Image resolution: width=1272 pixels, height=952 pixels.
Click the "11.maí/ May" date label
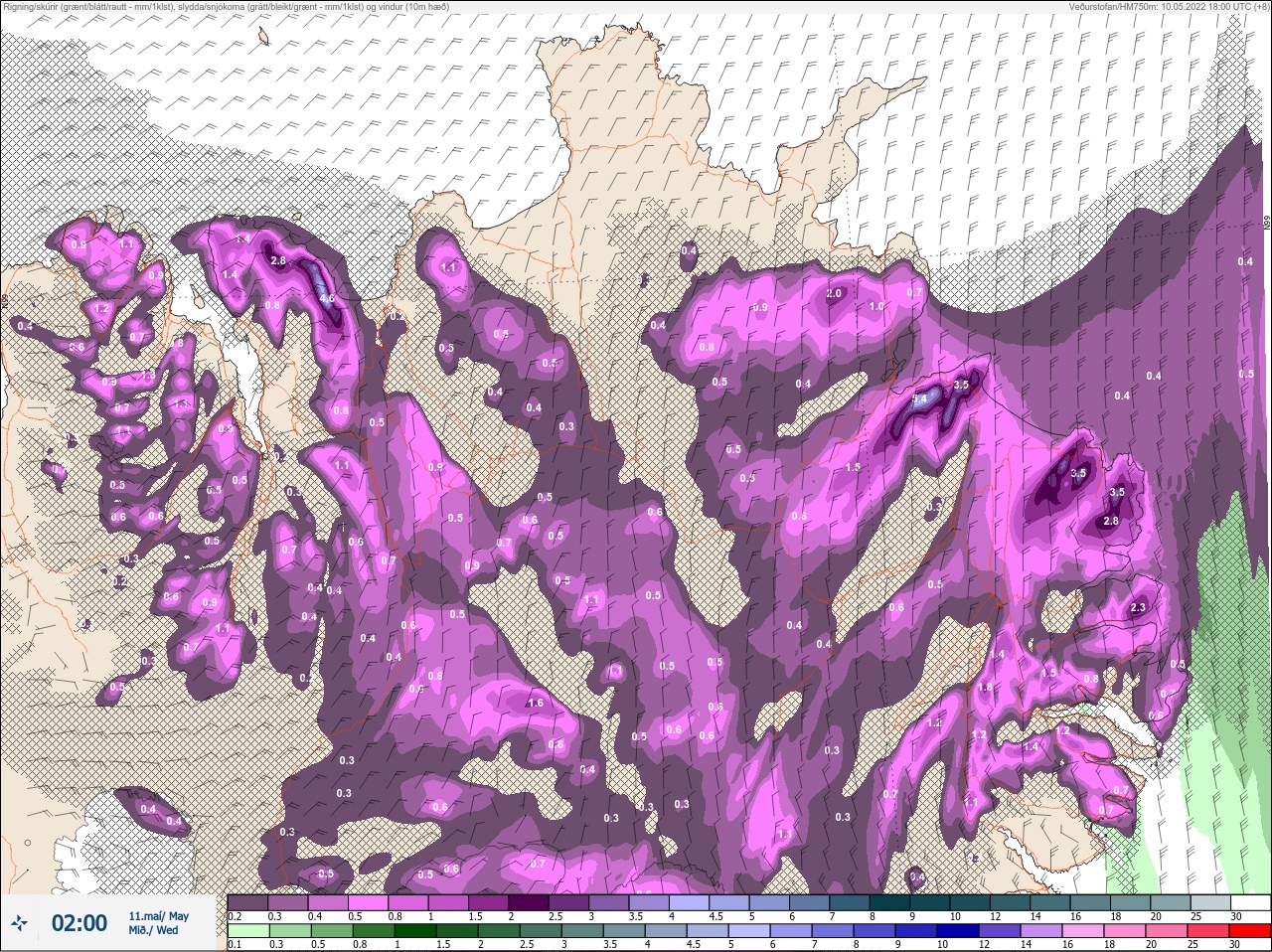tap(158, 916)
